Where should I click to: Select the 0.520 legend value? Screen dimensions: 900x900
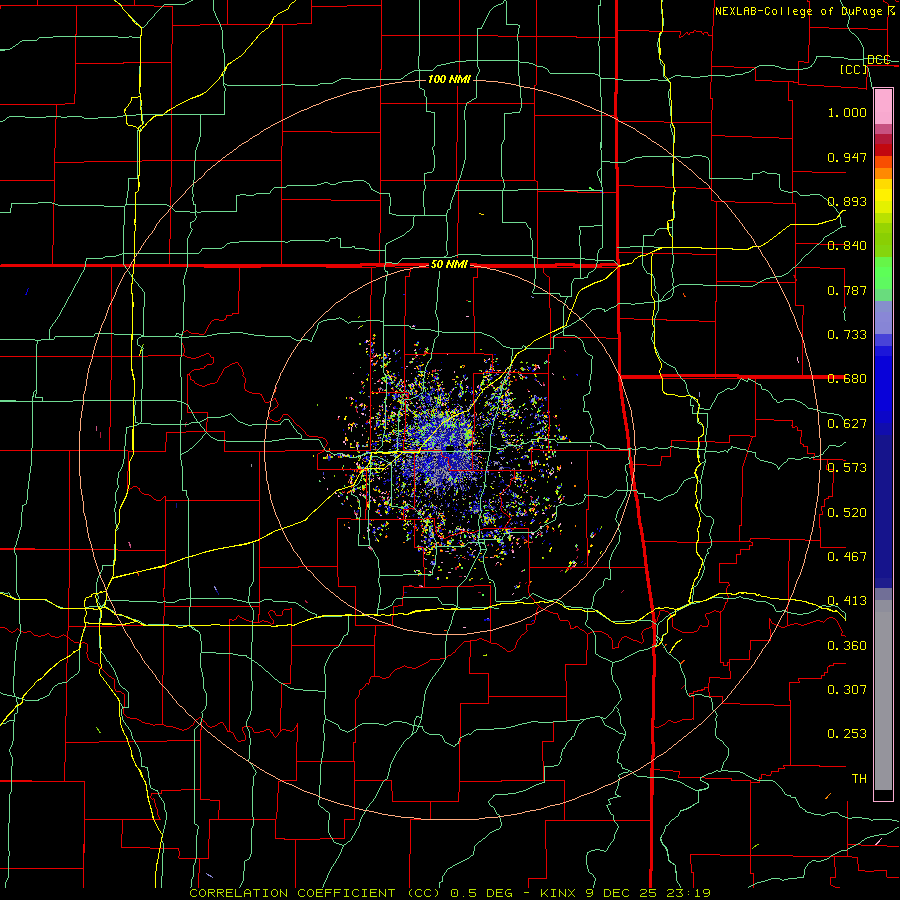pos(847,513)
